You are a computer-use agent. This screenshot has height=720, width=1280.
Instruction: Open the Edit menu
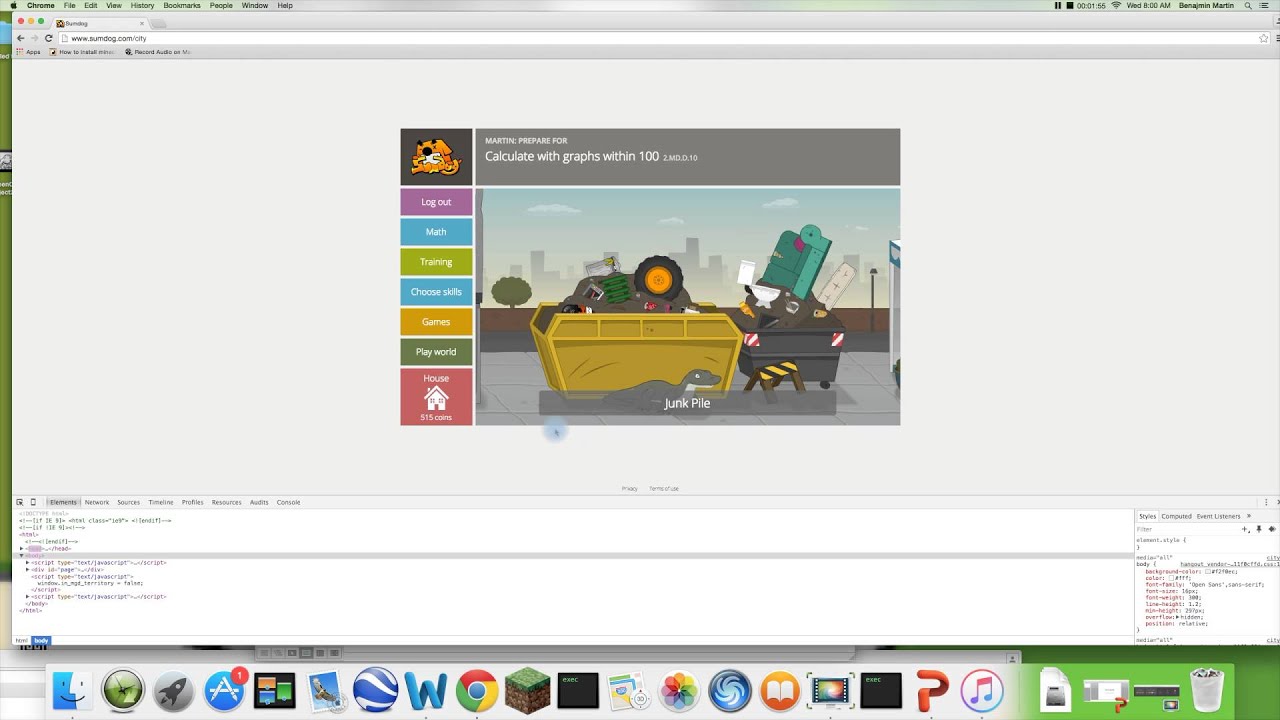[91, 5]
